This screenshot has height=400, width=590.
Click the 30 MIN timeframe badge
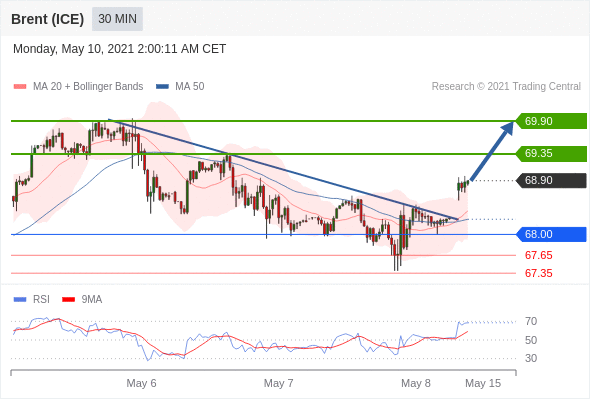point(117,19)
